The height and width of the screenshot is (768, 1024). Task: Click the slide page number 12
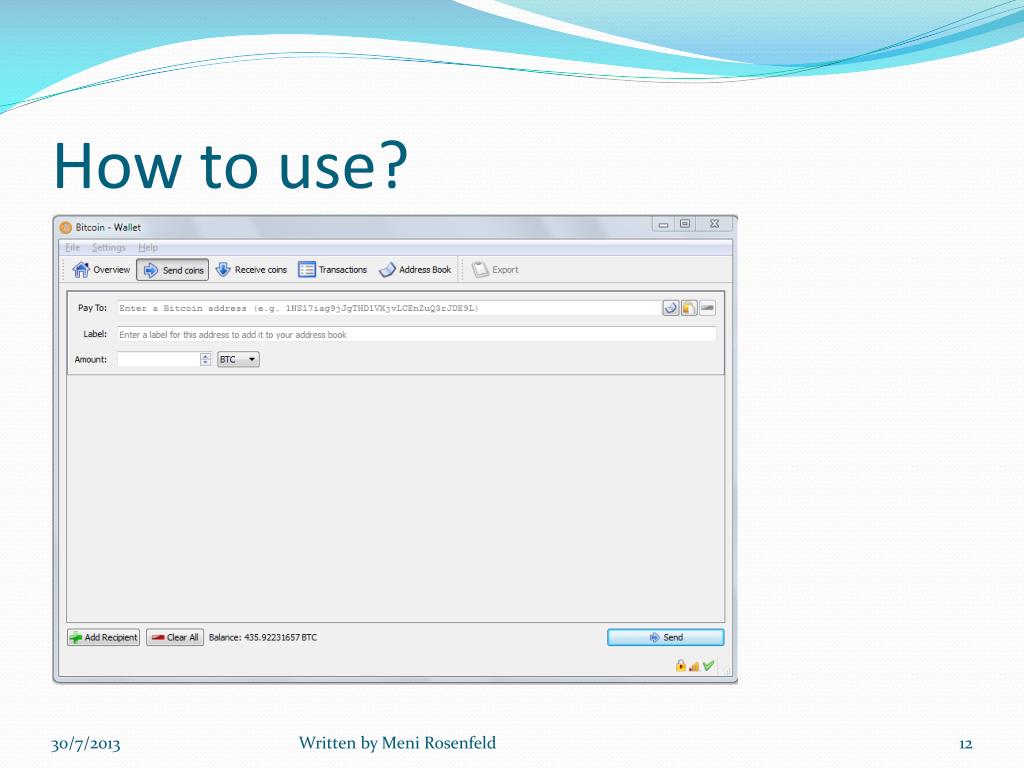click(x=966, y=744)
